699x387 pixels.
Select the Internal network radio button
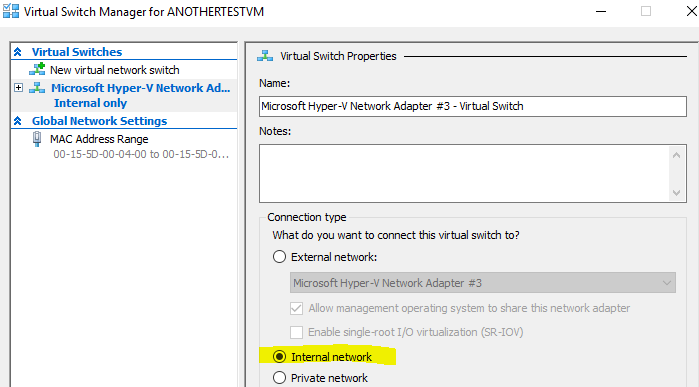280,357
